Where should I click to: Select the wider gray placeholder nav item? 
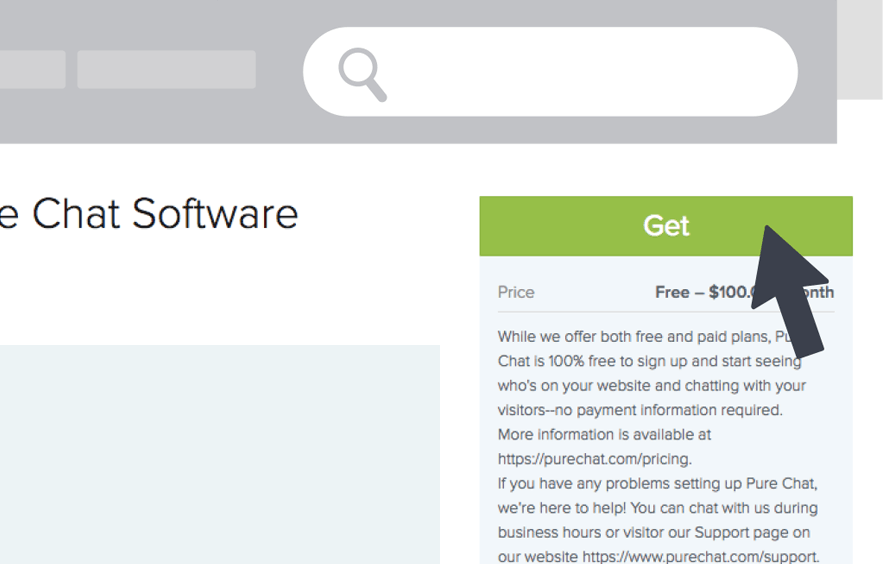[166, 69]
